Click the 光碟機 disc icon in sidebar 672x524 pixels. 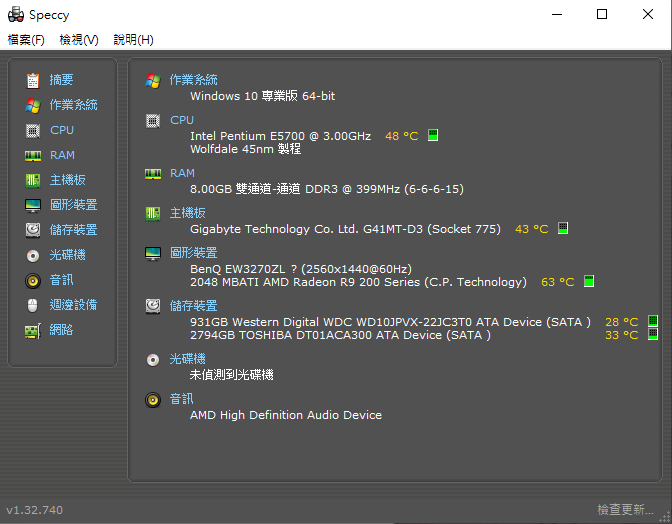33,256
